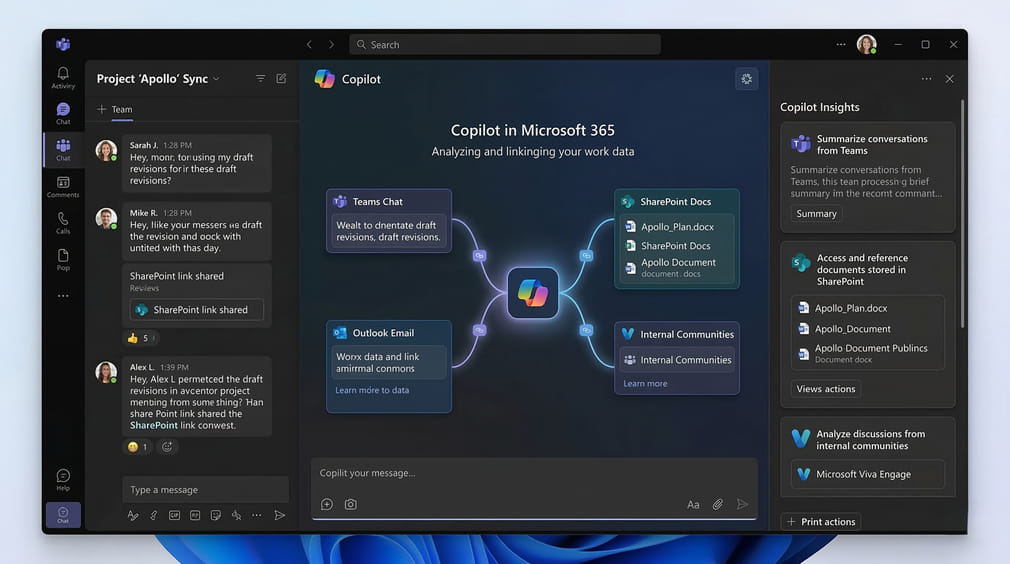Open Learn more under Internal Communities
The image size is (1010, 564).
point(645,384)
